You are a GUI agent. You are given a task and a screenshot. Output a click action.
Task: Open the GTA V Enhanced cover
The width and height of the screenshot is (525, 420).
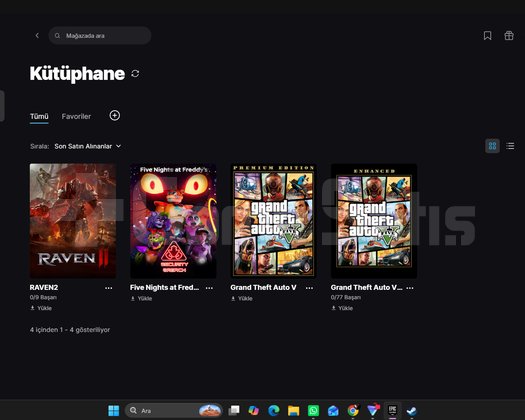point(374,221)
